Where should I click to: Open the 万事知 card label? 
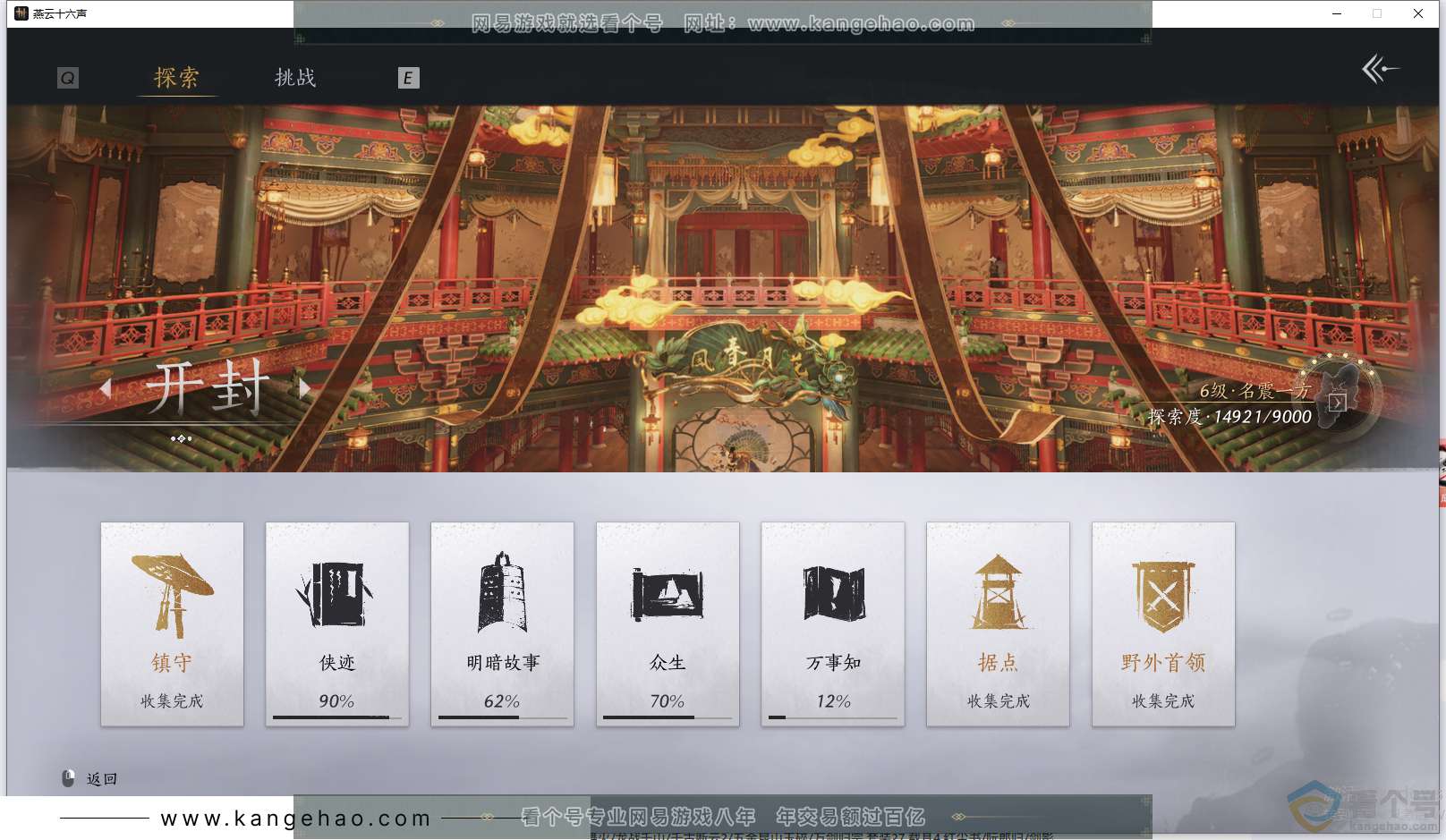(833, 663)
